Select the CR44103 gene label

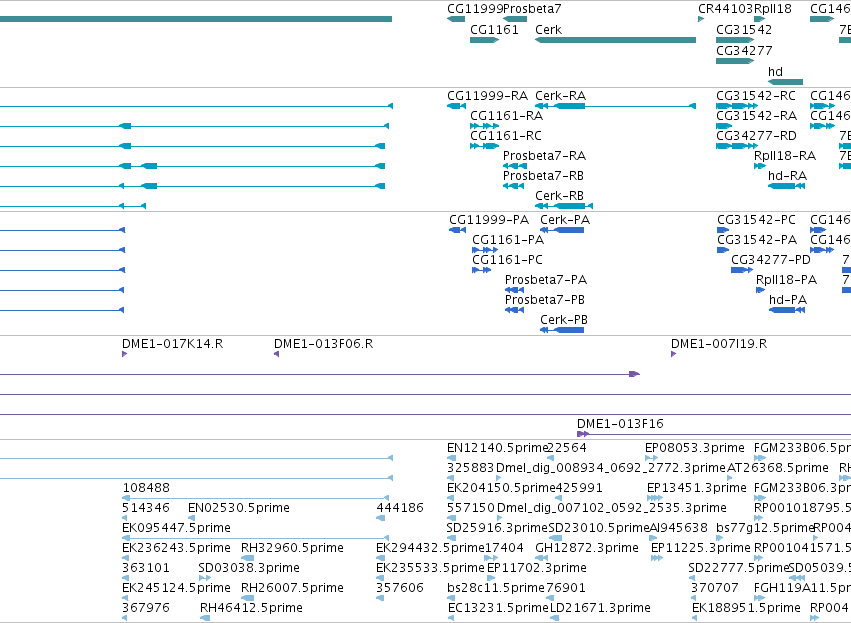click(726, 9)
